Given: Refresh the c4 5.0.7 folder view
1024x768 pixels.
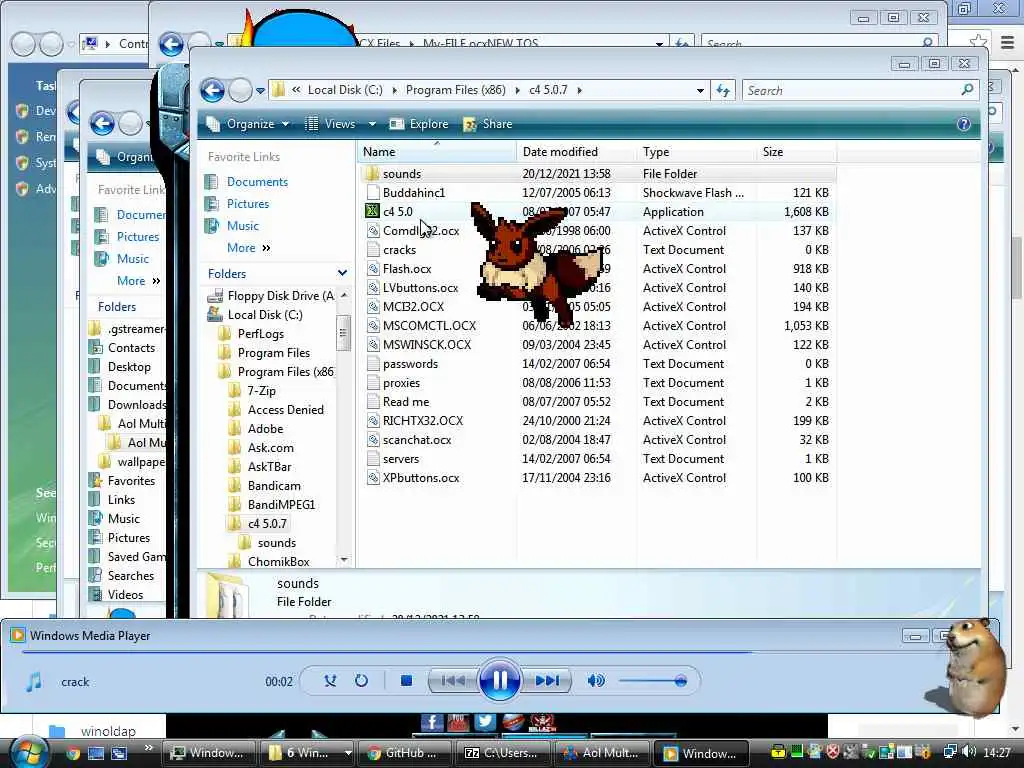Looking at the screenshot, I should tap(723, 91).
